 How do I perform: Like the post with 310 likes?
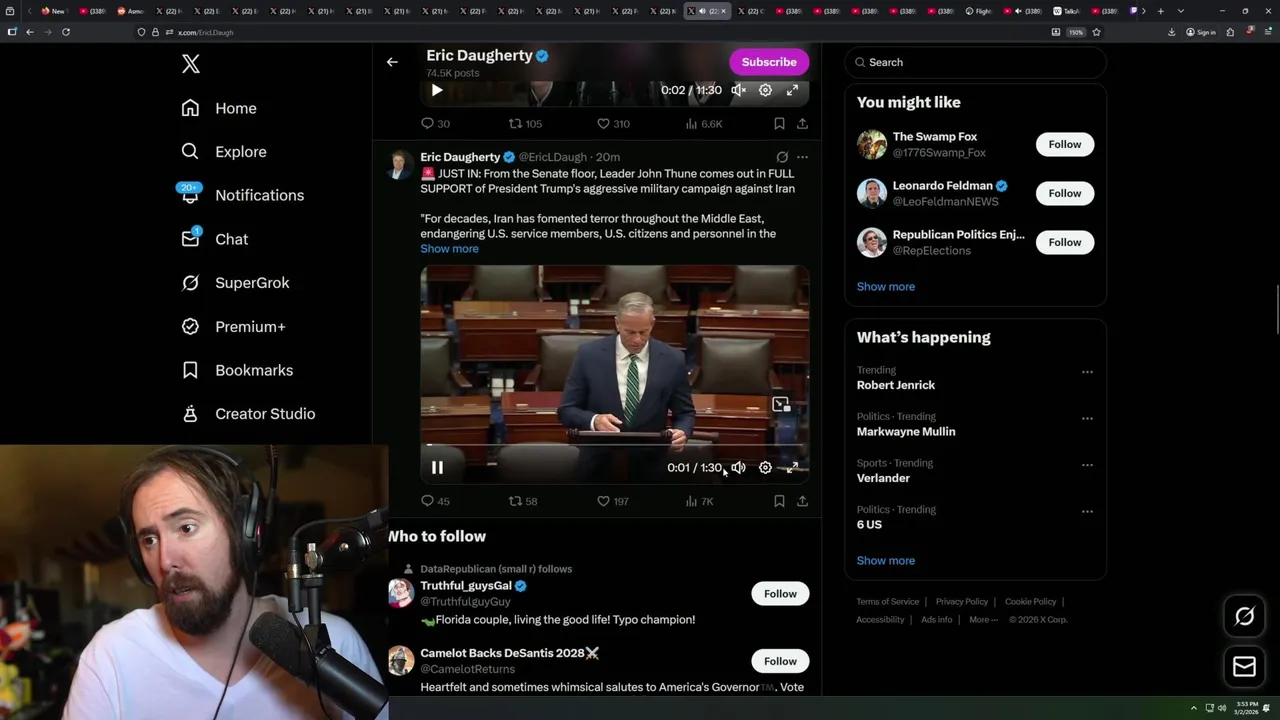tap(613, 124)
